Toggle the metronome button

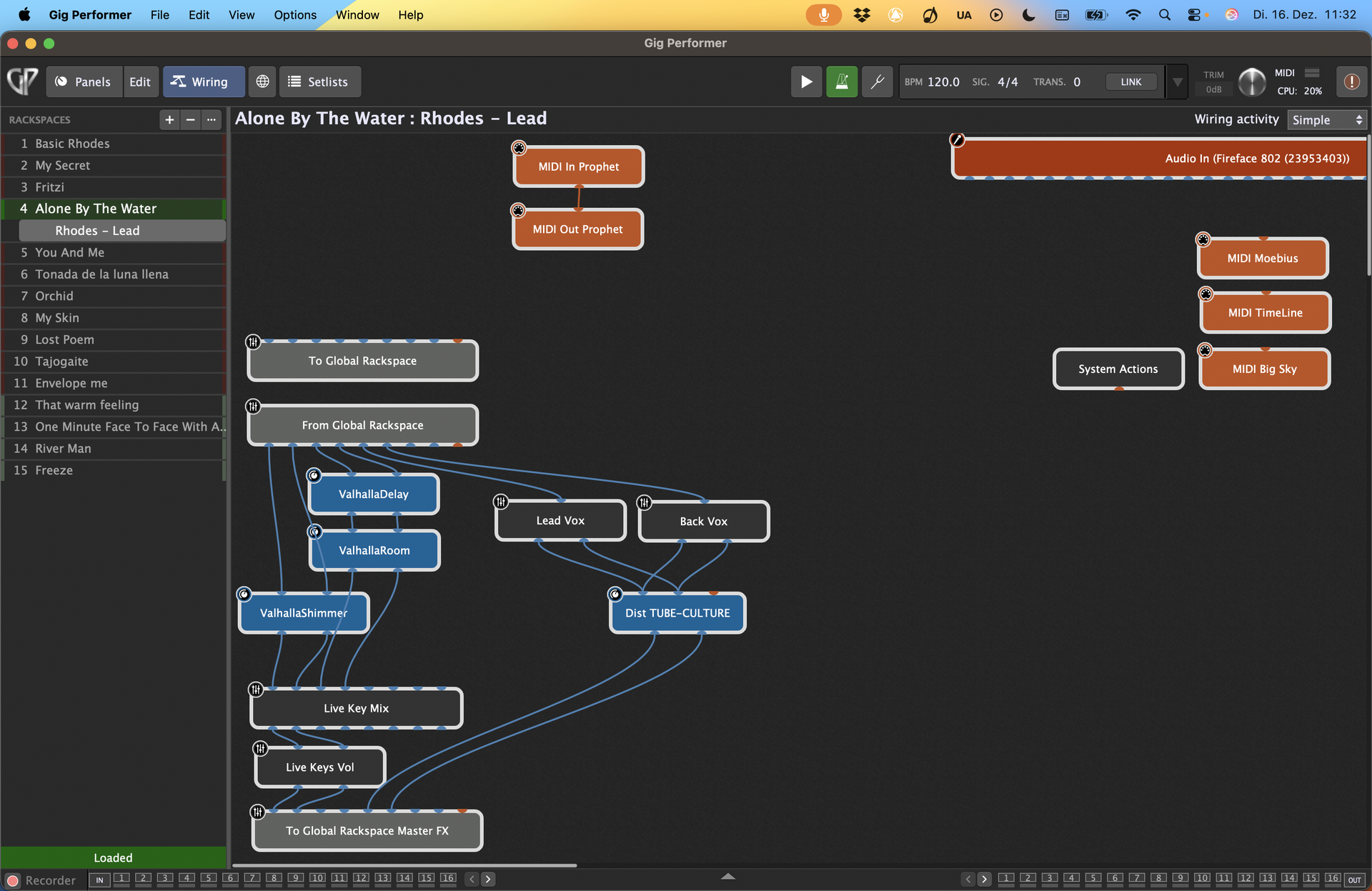[x=841, y=81]
